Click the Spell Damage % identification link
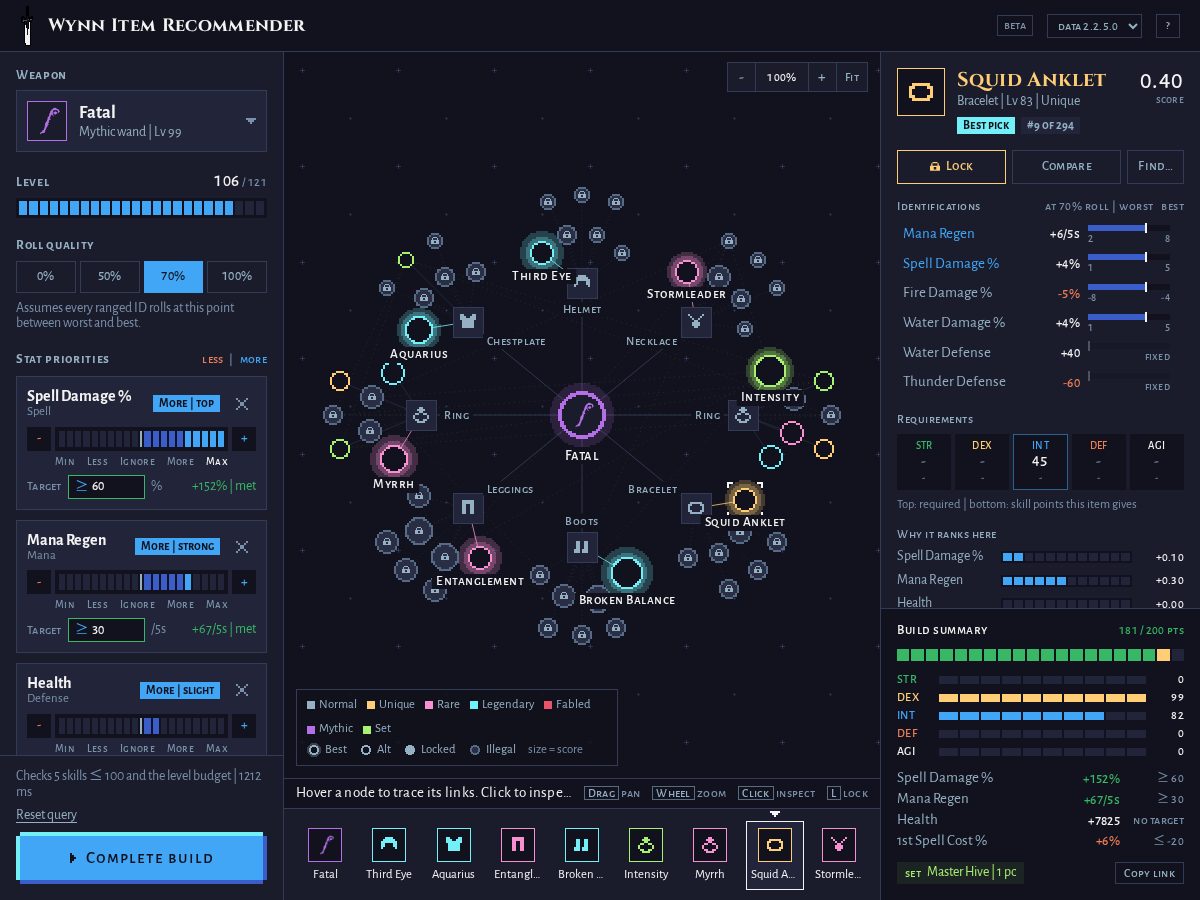The width and height of the screenshot is (1200, 900). (x=951, y=263)
